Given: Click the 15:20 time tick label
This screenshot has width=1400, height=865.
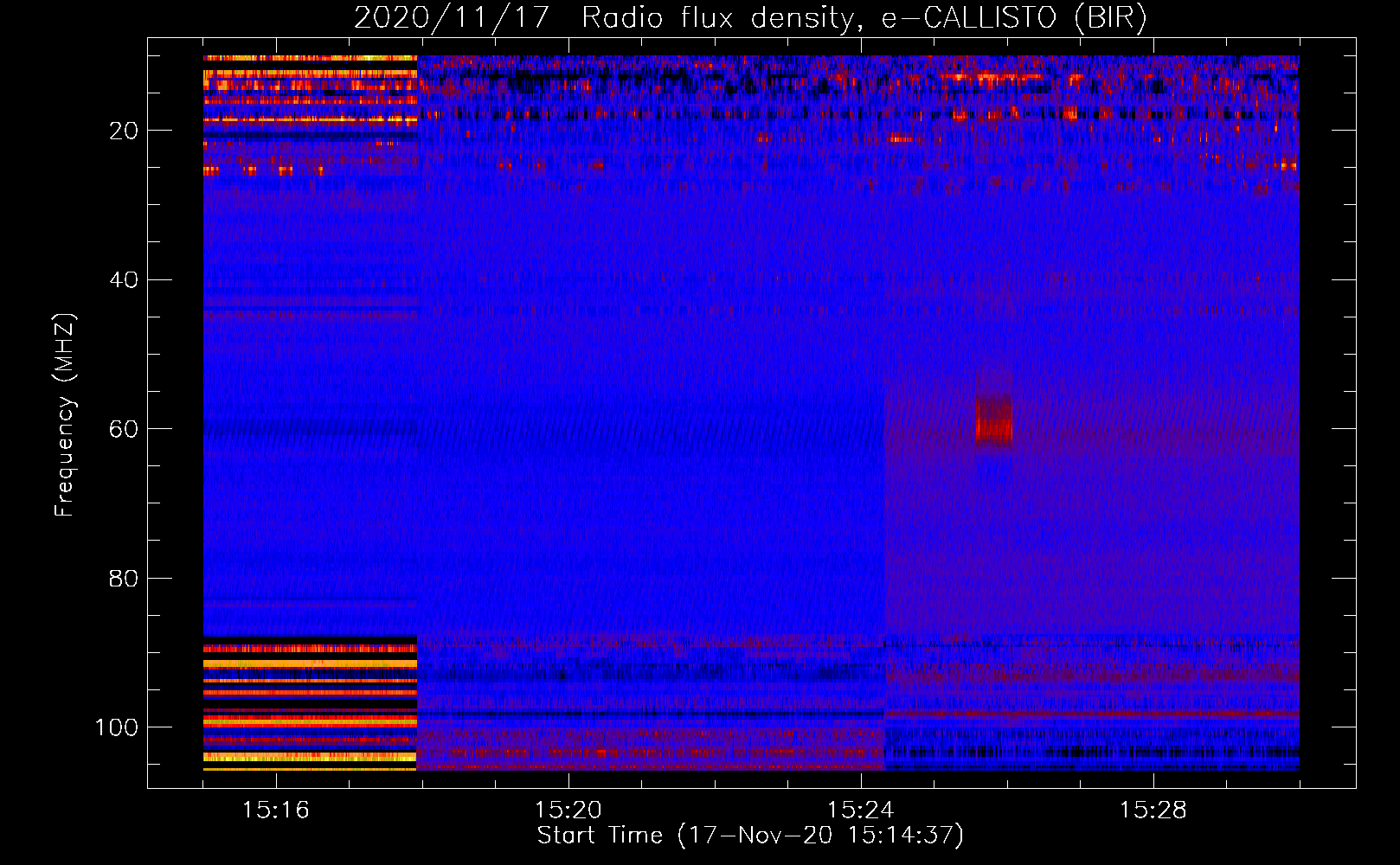Looking at the screenshot, I should [x=568, y=811].
